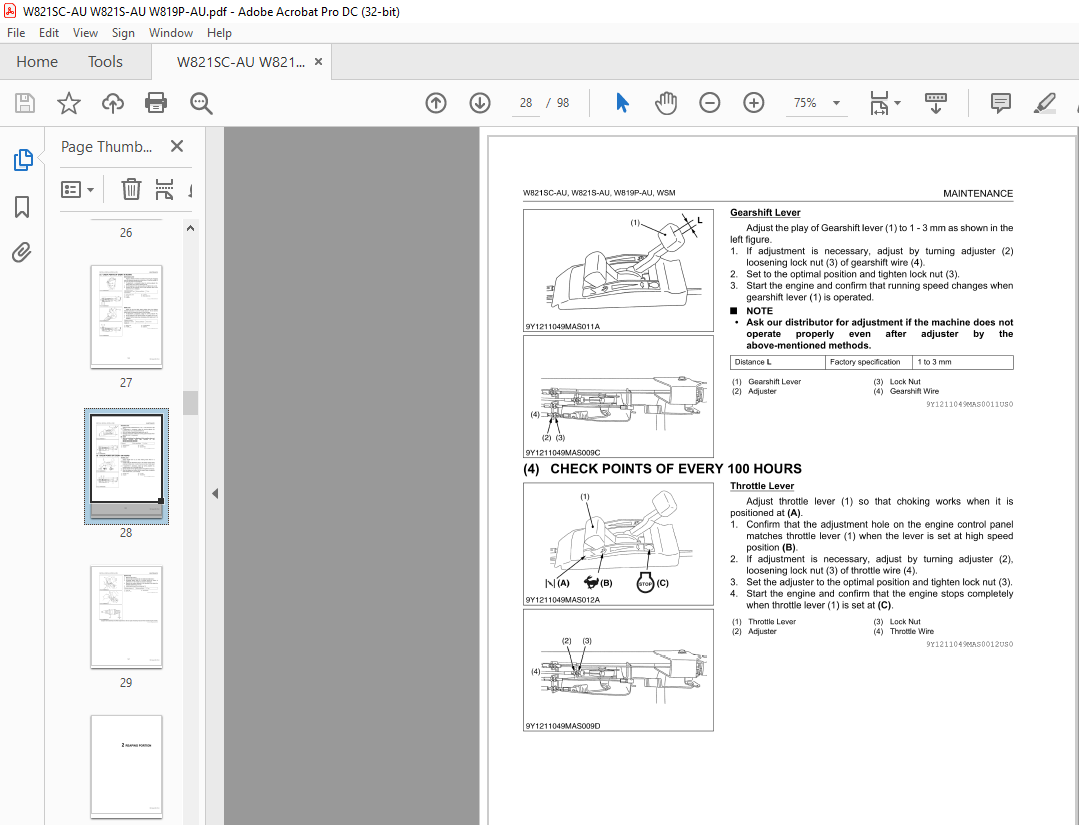
Task: Click the thumbnail scrollbar up arrow
Action: 191,228
